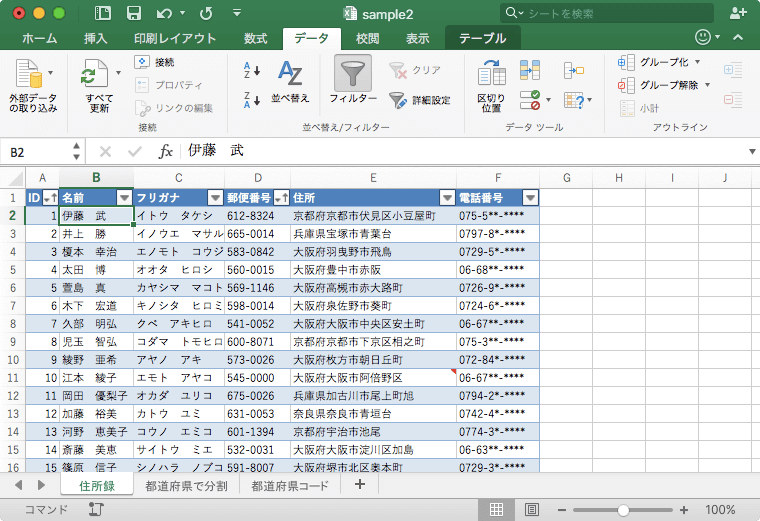Select cell with 井上 勝
Image resolution: width=760 pixels, height=521 pixels.
[x=96, y=234]
